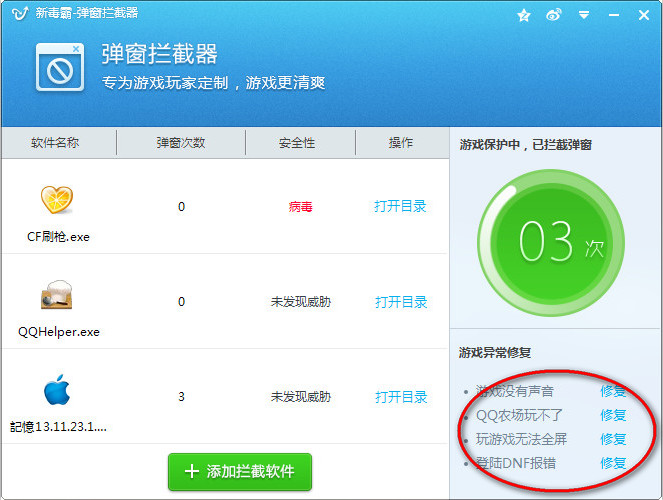This screenshot has height=500, width=663.
Task: Click the 記憶13.11.23.1.... file name
Action: 58,427
